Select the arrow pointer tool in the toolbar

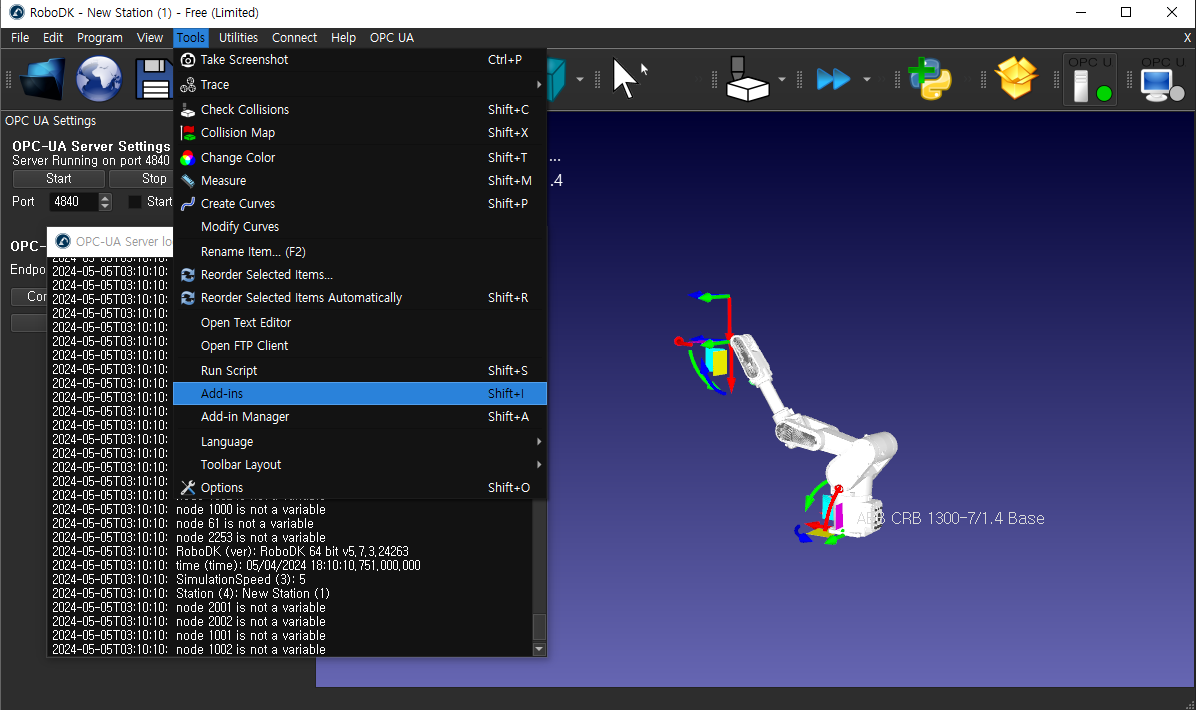624,79
